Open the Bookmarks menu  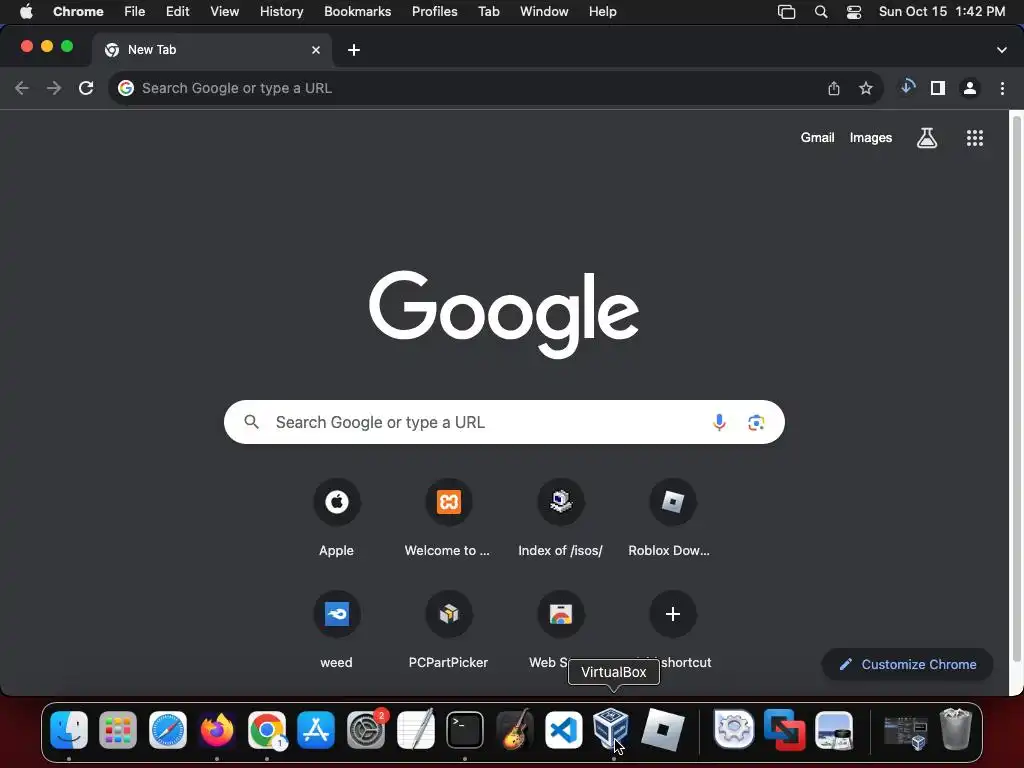357,12
